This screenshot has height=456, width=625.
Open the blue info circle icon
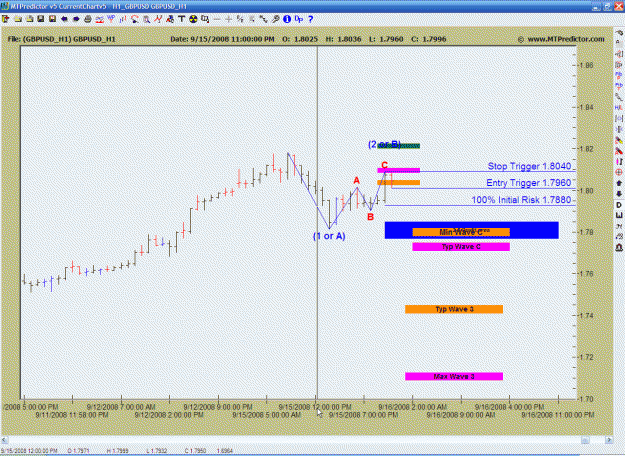click(x=287, y=19)
